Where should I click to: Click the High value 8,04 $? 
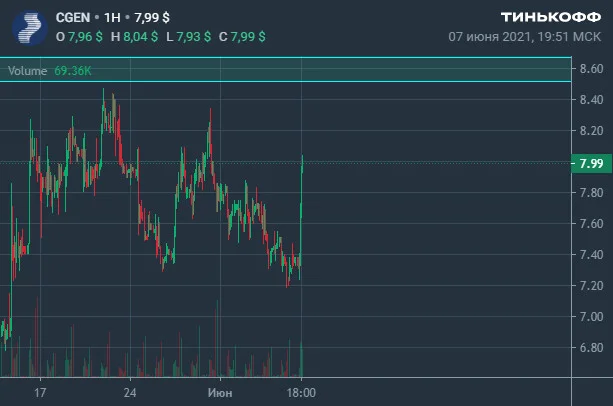pyautogui.click(x=141, y=37)
